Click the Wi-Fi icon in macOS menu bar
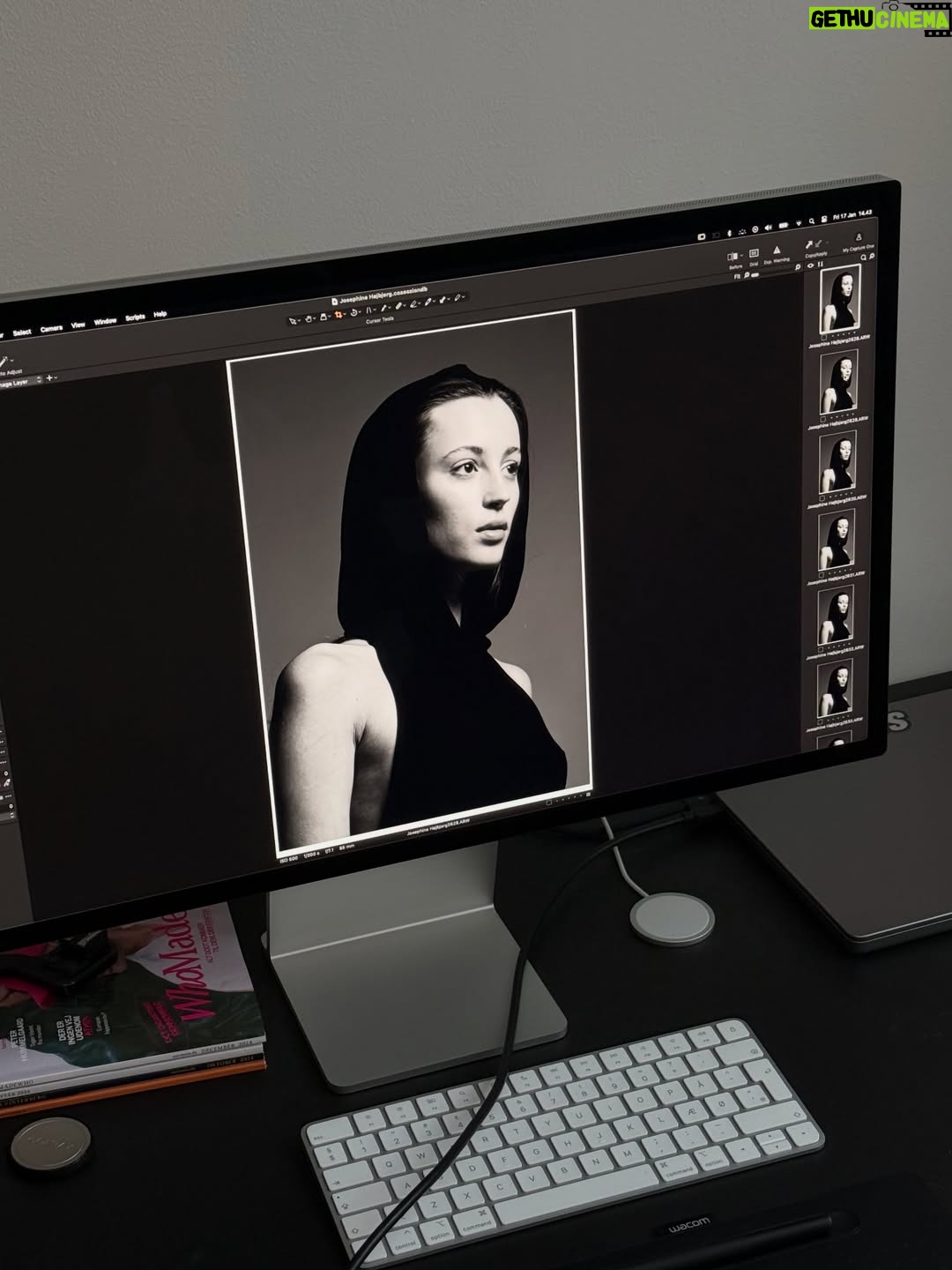 (799, 222)
